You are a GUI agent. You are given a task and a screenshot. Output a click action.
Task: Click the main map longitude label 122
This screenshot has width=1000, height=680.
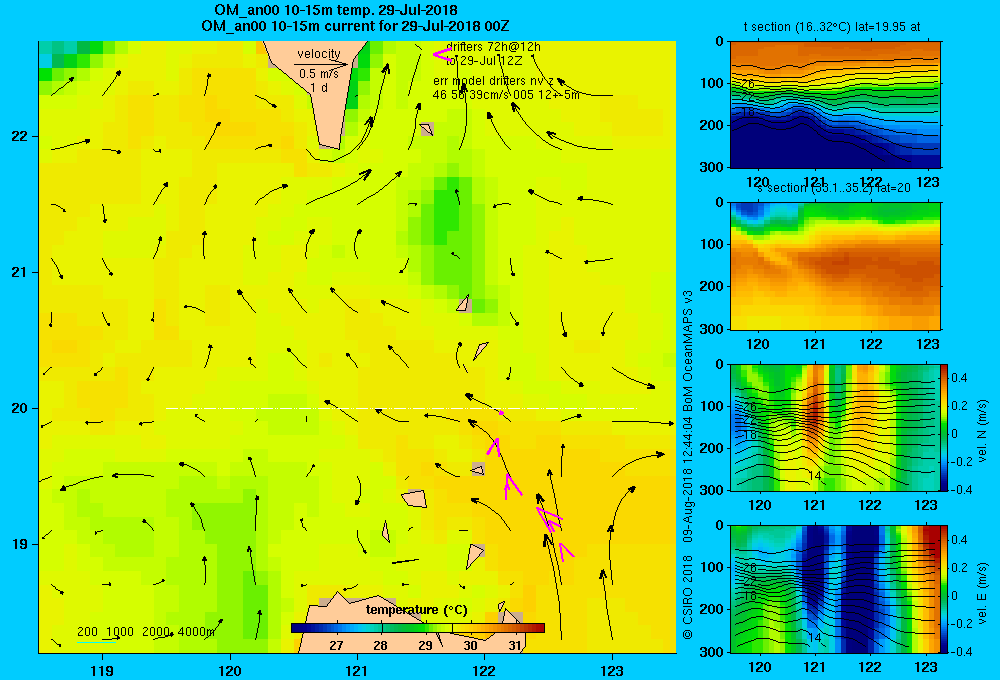pyautogui.click(x=485, y=670)
